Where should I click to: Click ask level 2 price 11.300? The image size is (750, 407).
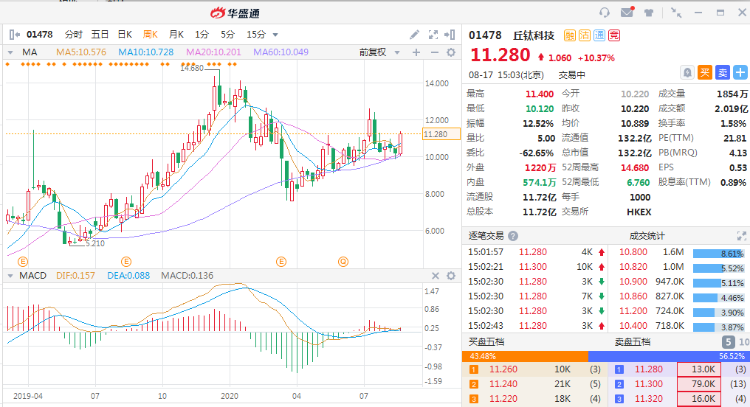649,384
